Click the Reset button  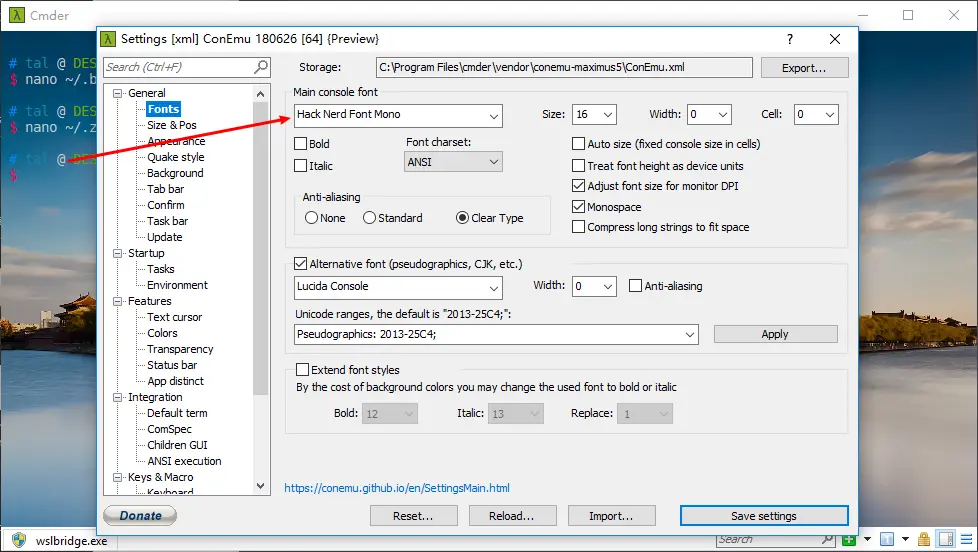[414, 516]
